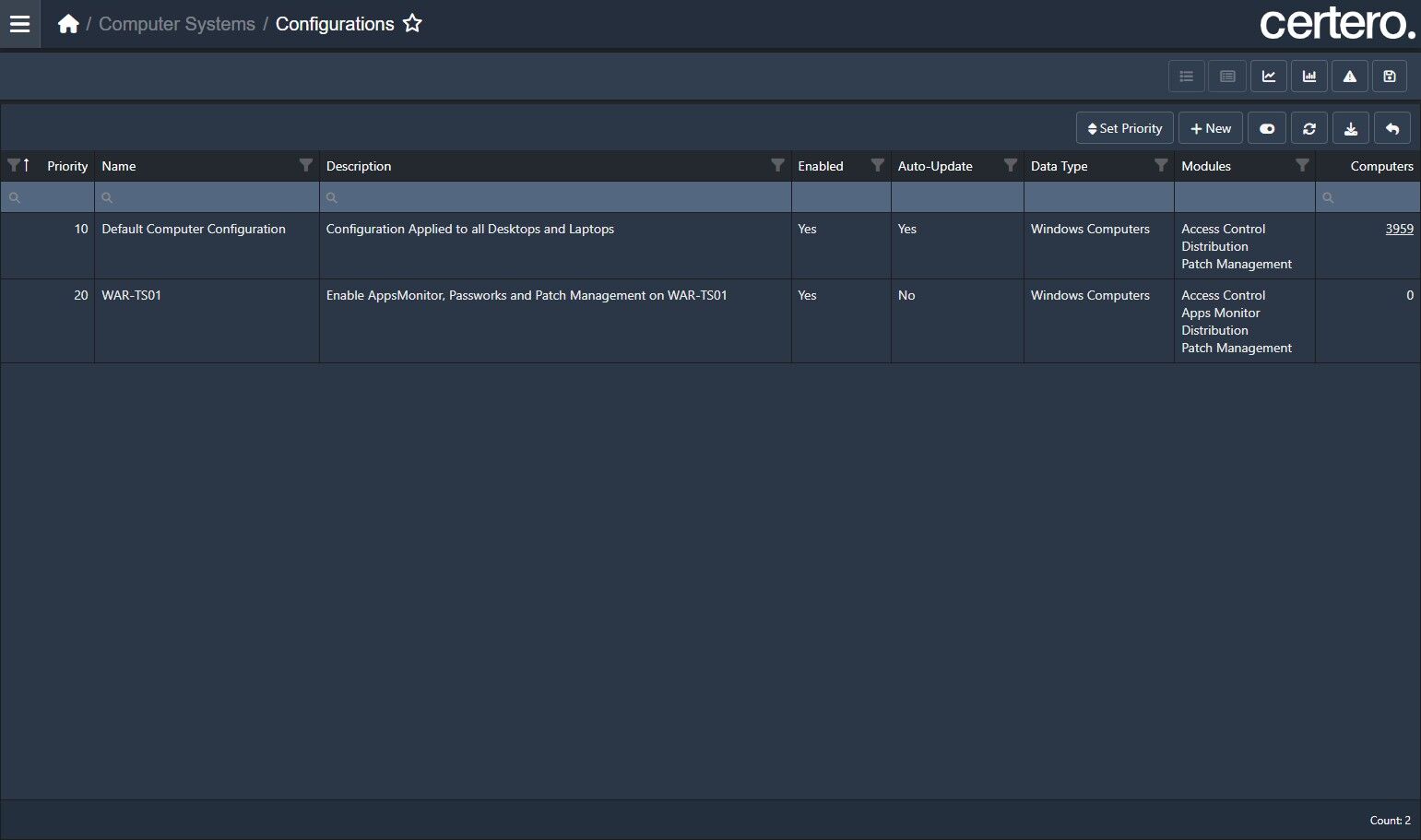The height and width of the screenshot is (840, 1421).
Task: Click the Set Priority button
Action: click(1125, 128)
